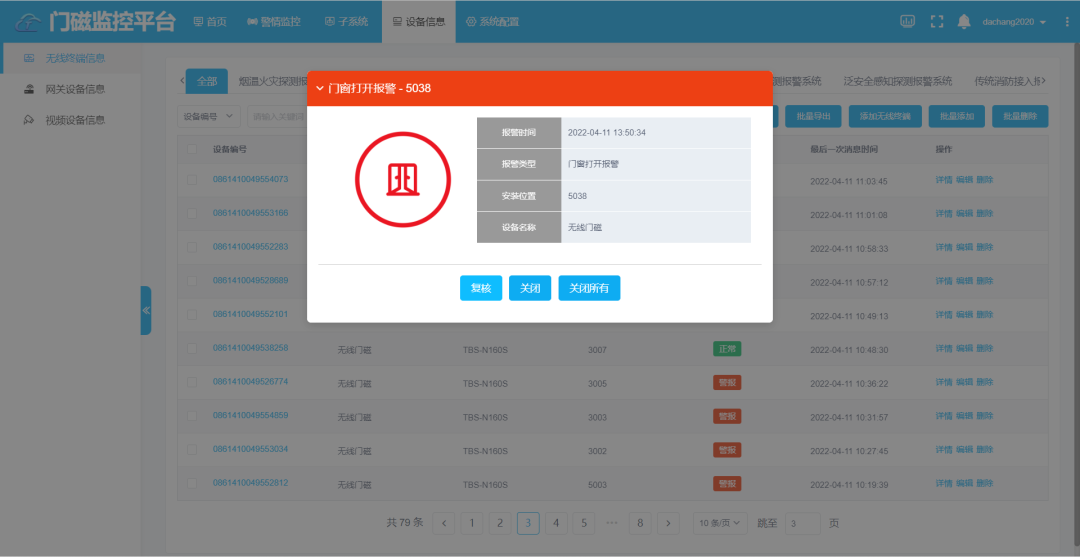Select the checkbox for device 0861410049552812

click(x=192, y=484)
